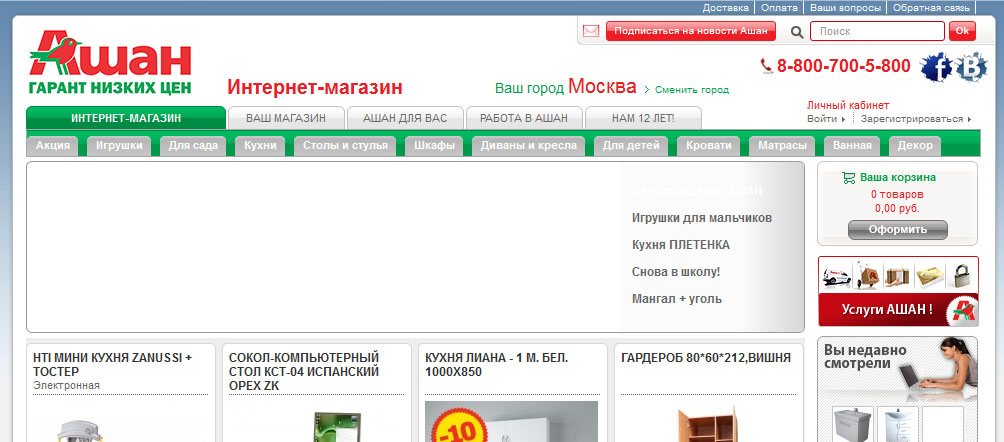Switch to the АШАН ДЛЯ ВАС tab

click(405, 118)
